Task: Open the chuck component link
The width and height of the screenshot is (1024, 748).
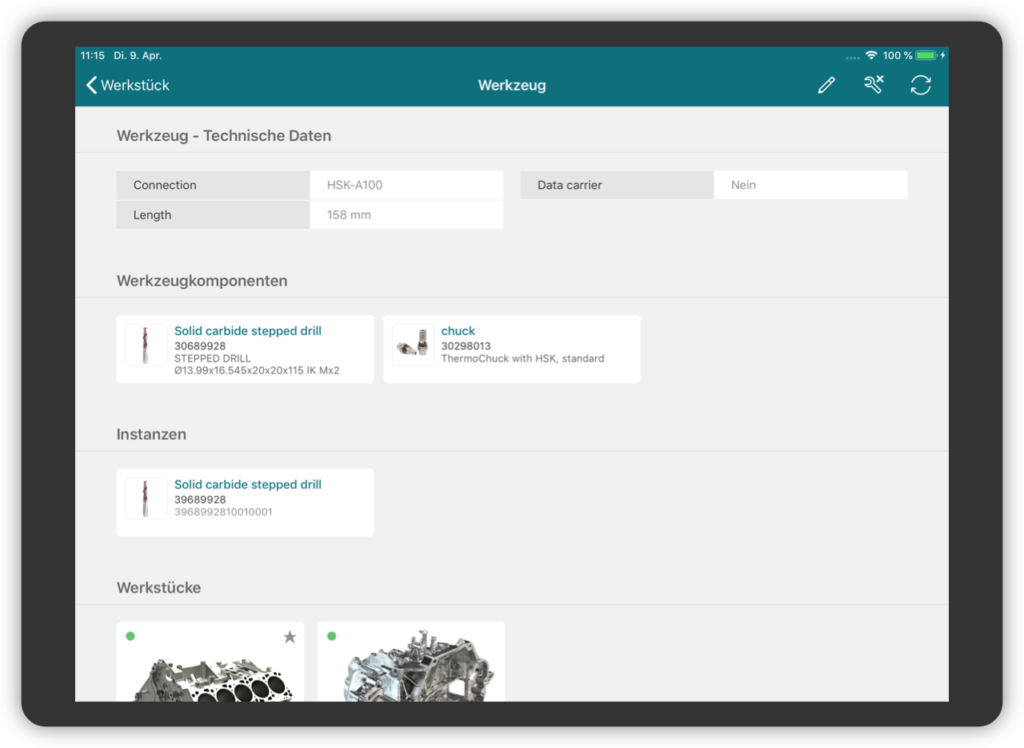Action: [x=458, y=331]
